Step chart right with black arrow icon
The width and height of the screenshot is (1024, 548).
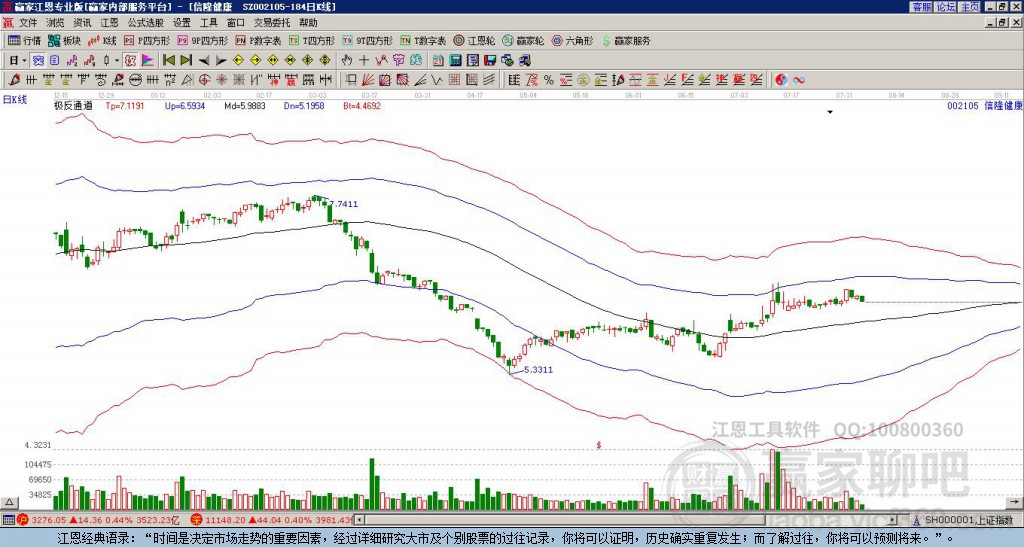click(x=221, y=61)
